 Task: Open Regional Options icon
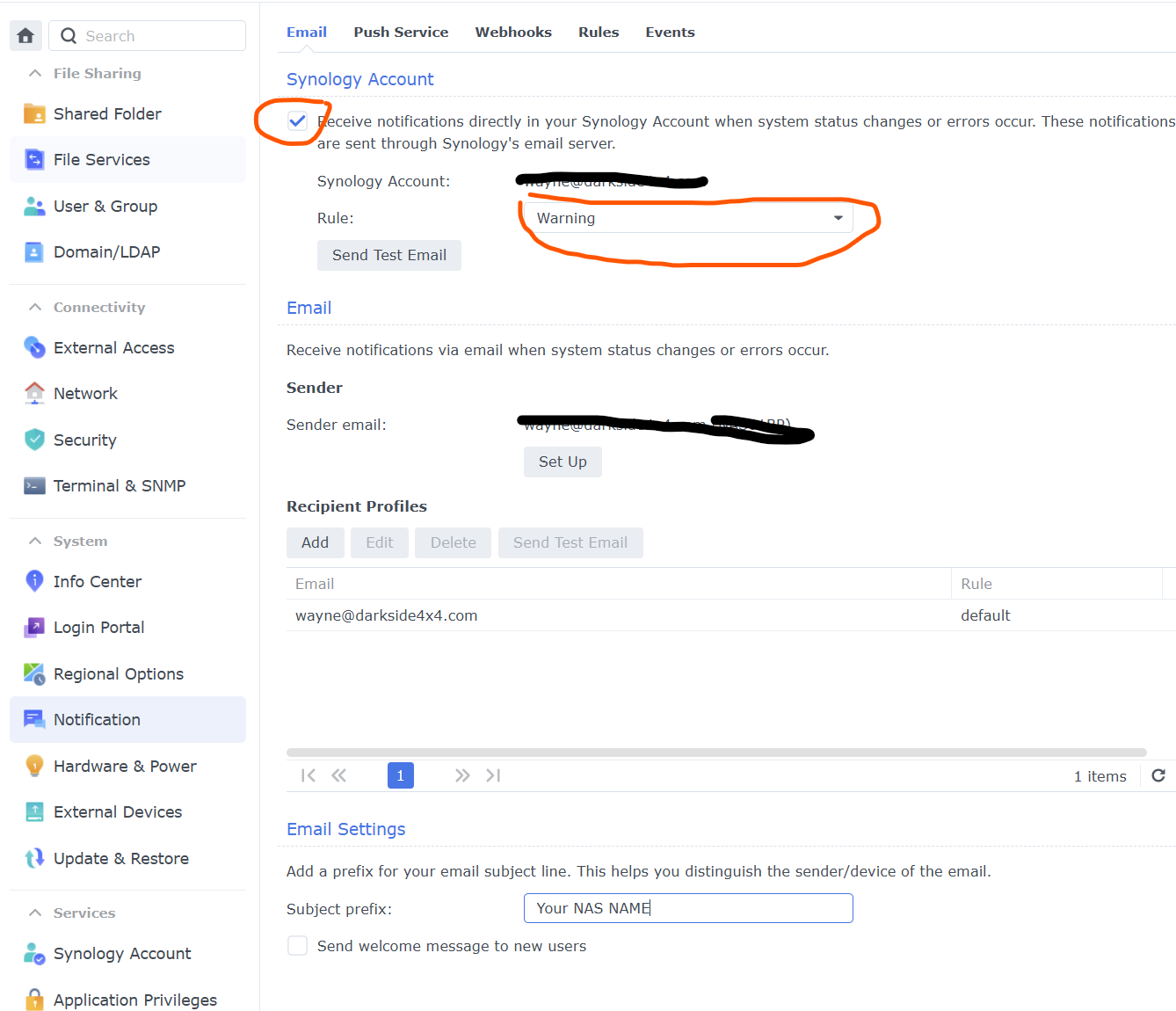pos(34,673)
